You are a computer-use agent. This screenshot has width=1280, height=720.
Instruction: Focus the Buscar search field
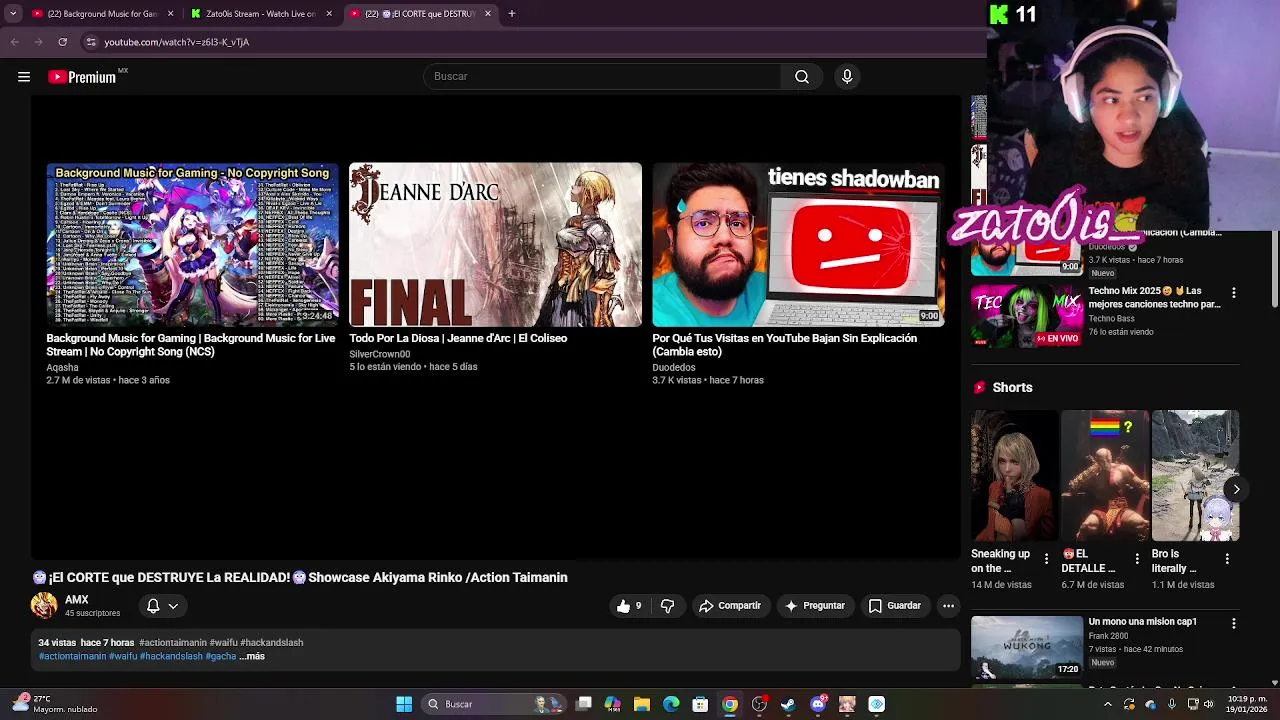[x=602, y=76]
